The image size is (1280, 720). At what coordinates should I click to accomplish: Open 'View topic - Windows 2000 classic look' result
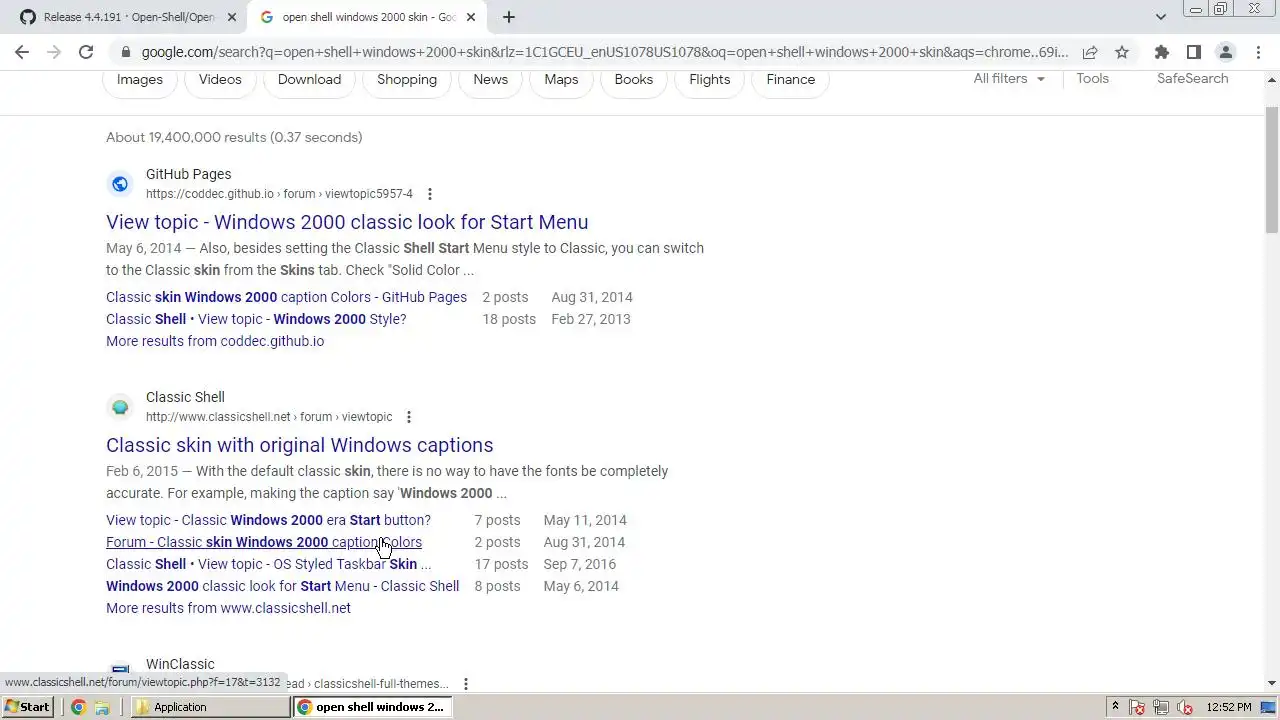[347, 222]
